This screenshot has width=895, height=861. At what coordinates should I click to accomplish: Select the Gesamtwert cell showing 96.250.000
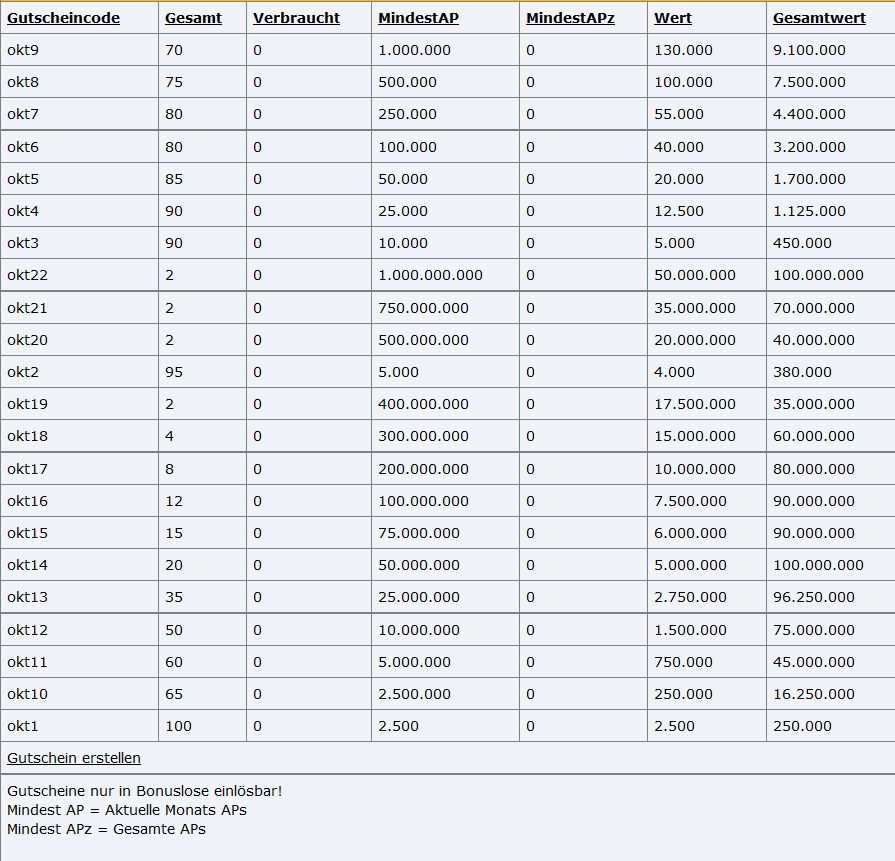pos(814,597)
